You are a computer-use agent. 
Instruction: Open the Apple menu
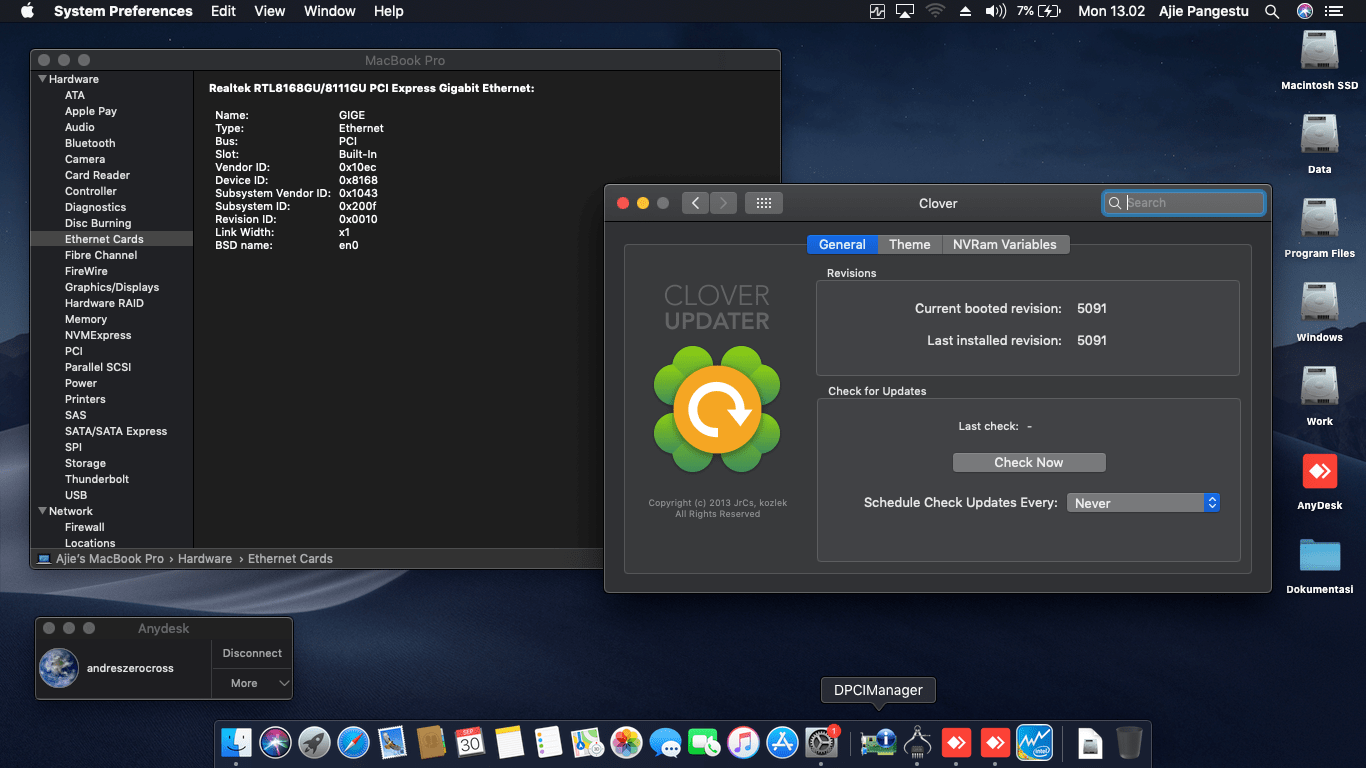pyautogui.click(x=27, y=11)
